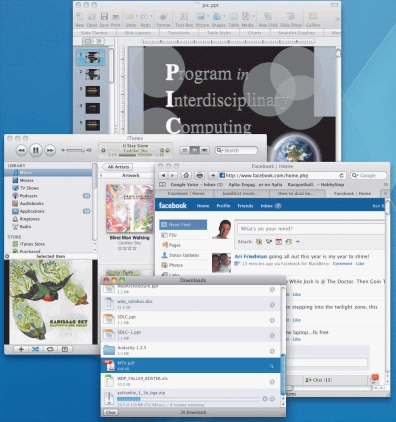Switch iTunes to Cover Flow view
Viewport: 396px width, 422px height.
click(x=204, y=150)
